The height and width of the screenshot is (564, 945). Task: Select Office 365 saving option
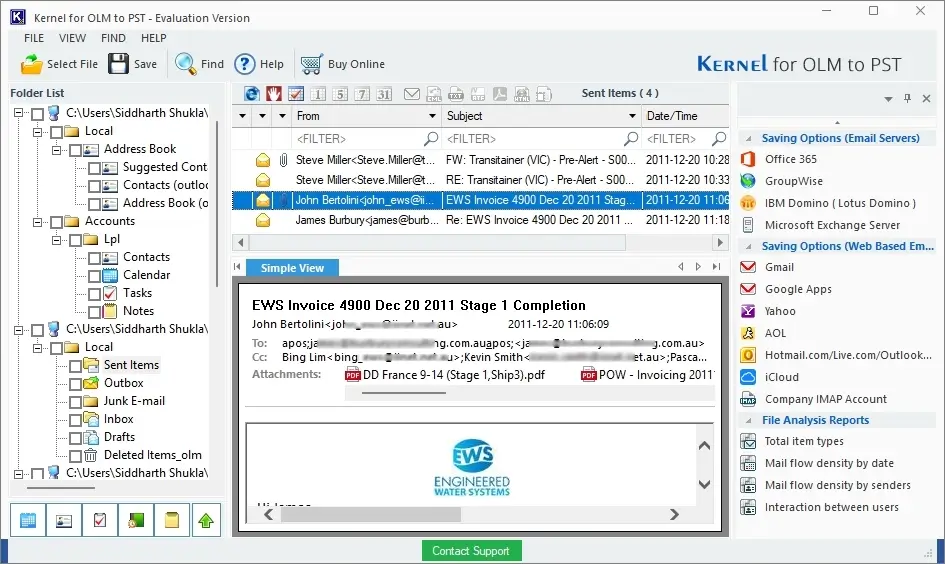[791, 159]
